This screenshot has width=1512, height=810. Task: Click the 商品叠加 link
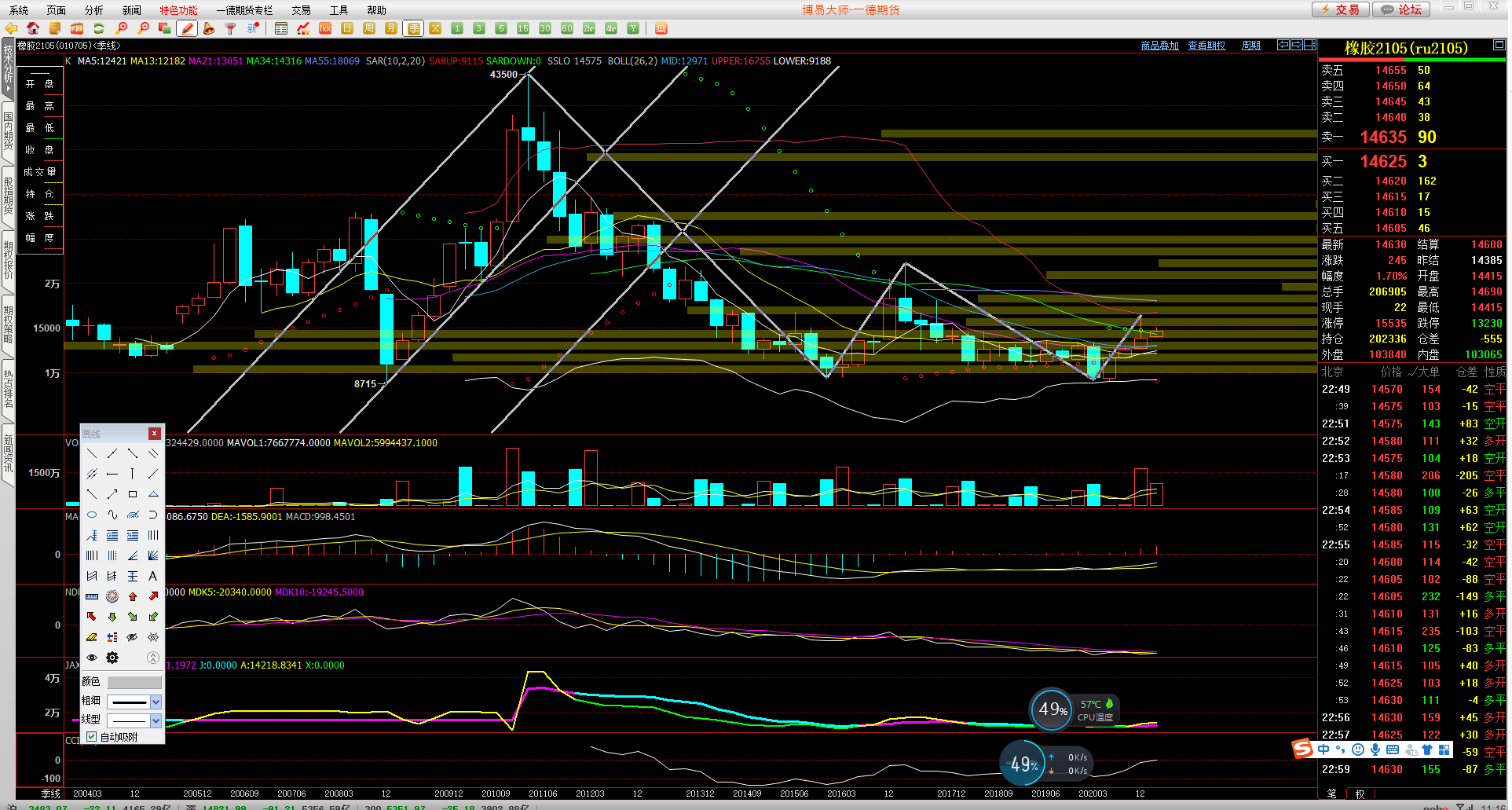click(1160, 46)
